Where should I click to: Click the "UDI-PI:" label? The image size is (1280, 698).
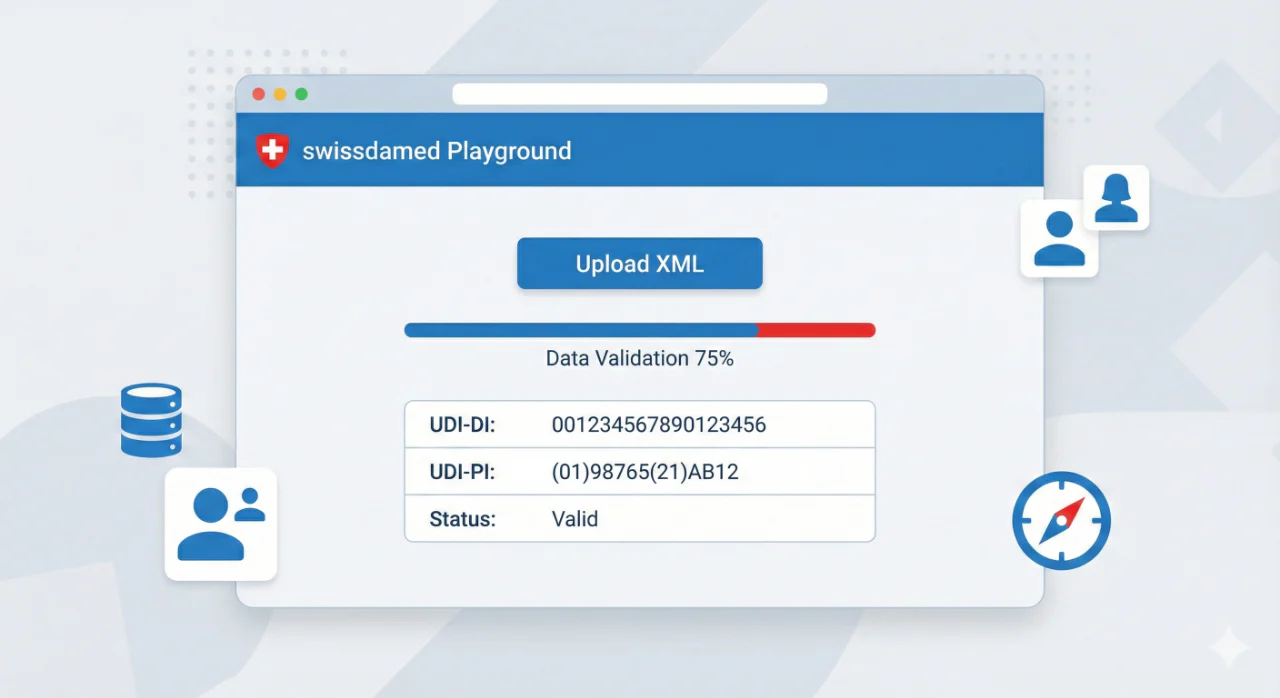click(463, 472)
